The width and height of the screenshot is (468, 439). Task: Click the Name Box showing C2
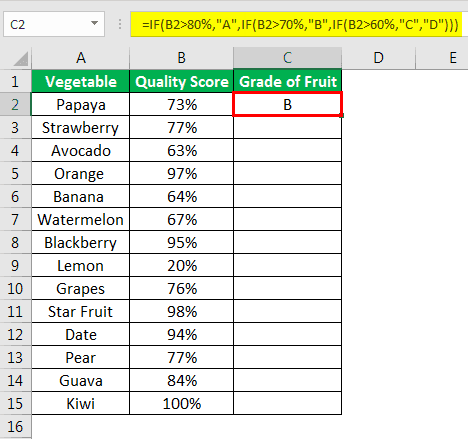coord(53,24)
